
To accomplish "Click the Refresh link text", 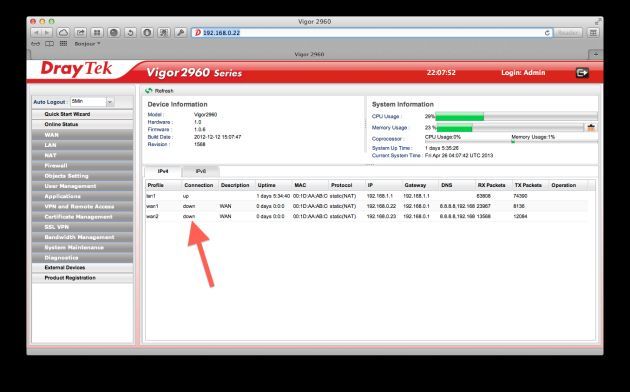I will click(x=164, y=91).
